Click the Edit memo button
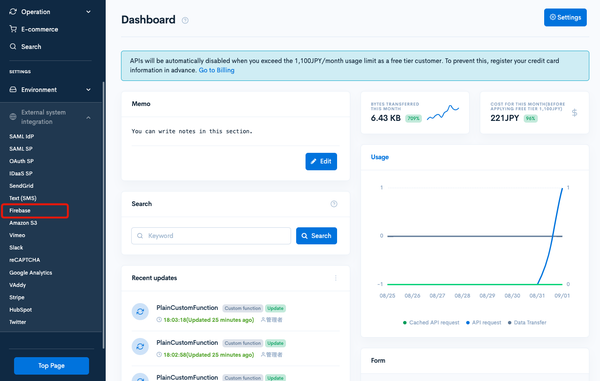The height and width of the screenshot is (381, 600). [x=321, y=161]
